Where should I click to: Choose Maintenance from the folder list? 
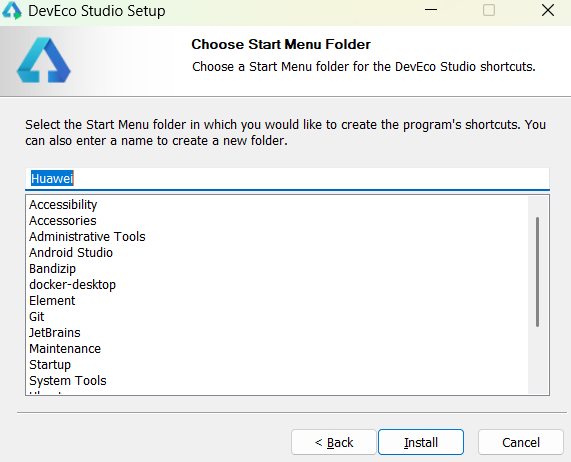click(x=65, y=349)
